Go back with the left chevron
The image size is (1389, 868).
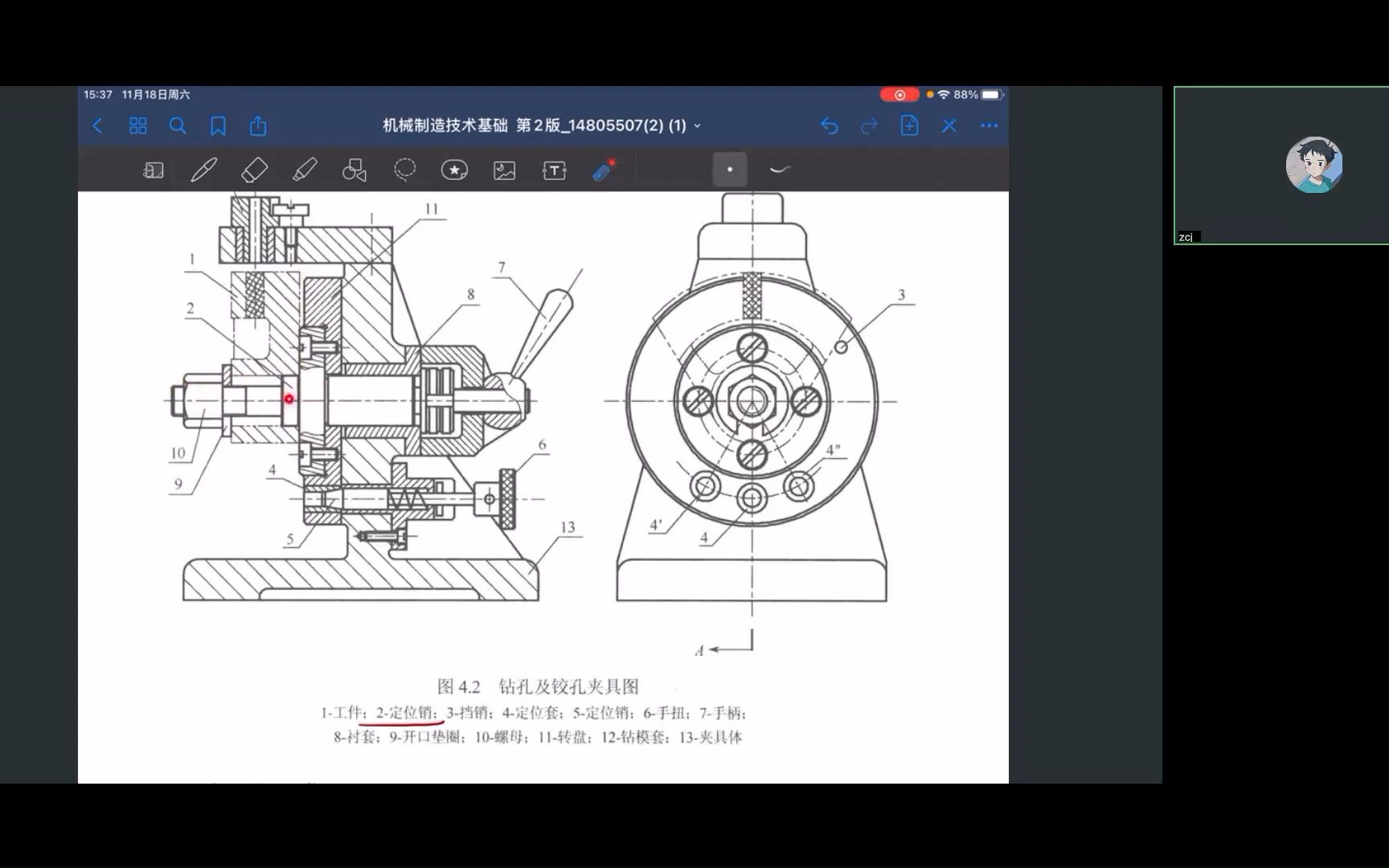click(x=97, y=125)
